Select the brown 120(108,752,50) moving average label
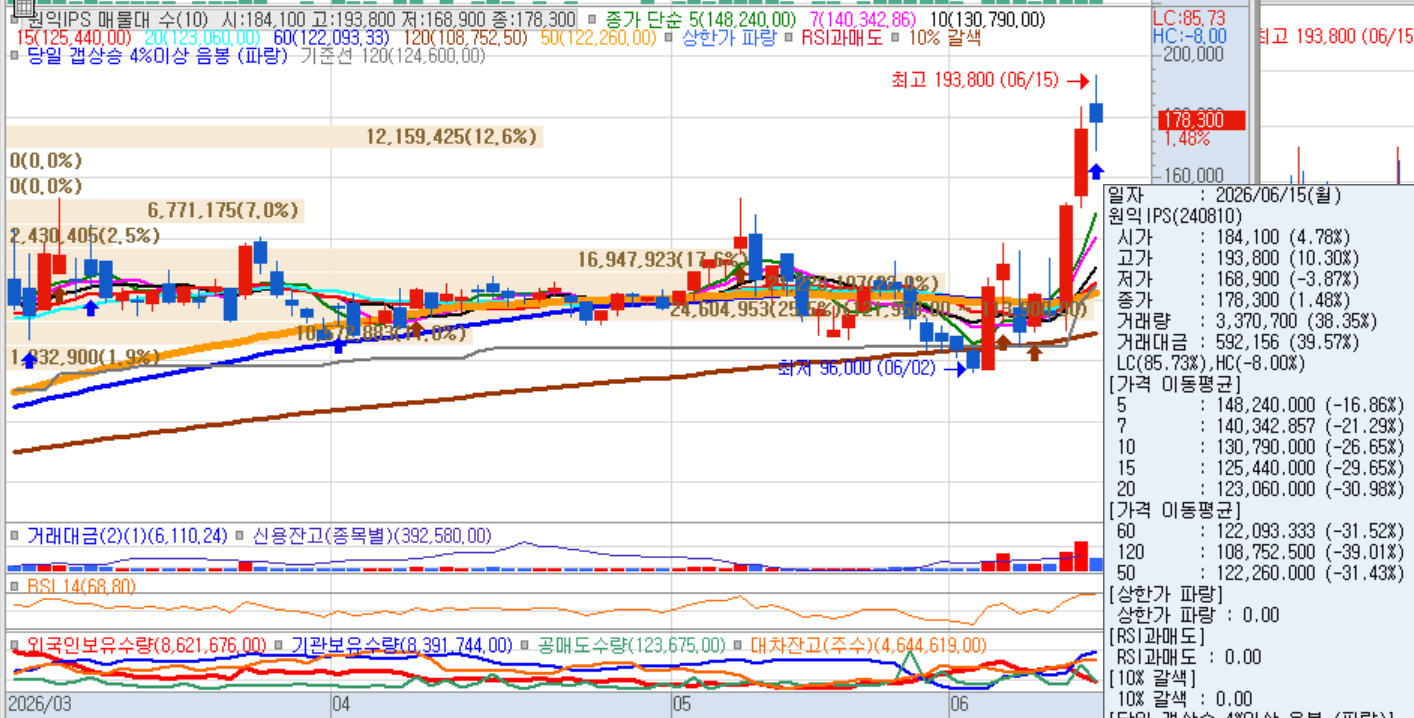The height and width of the screenshot is (718, 1414). click(x=465, y=38)
